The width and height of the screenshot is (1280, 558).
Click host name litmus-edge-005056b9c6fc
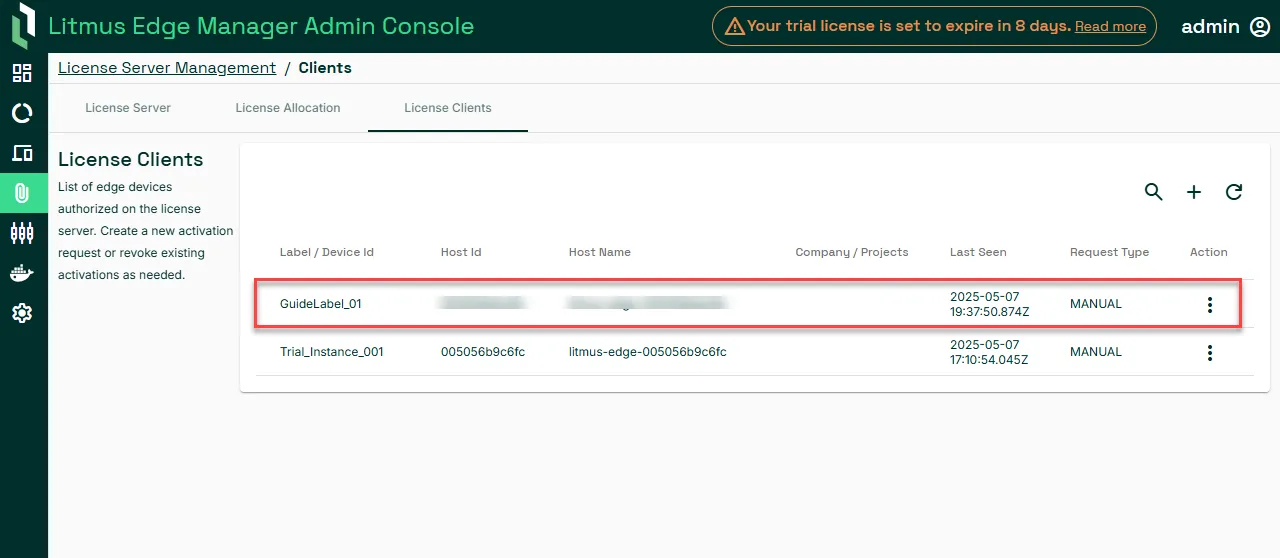648,352
